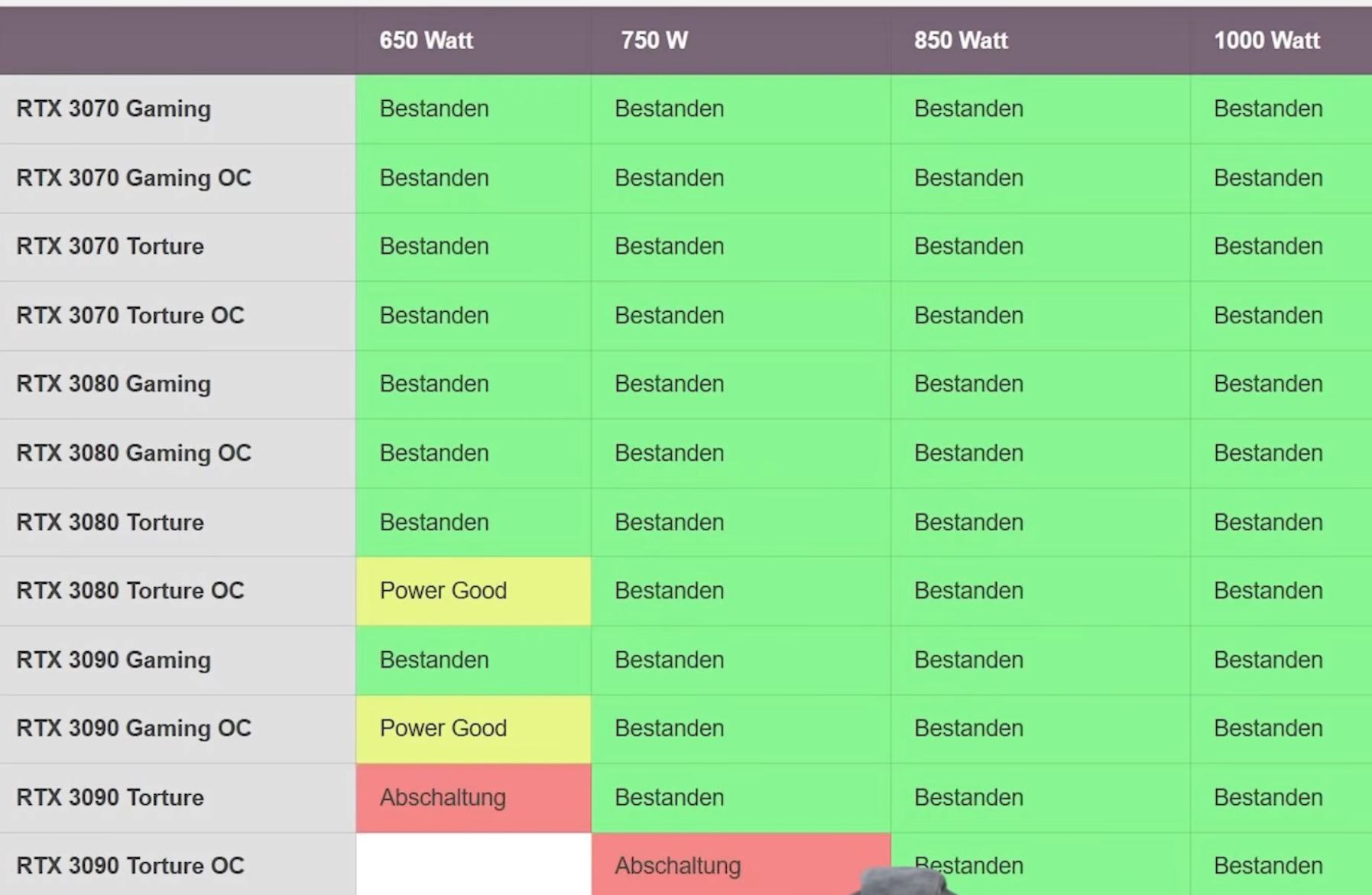Click the 750 W column header

coord(654,40)
